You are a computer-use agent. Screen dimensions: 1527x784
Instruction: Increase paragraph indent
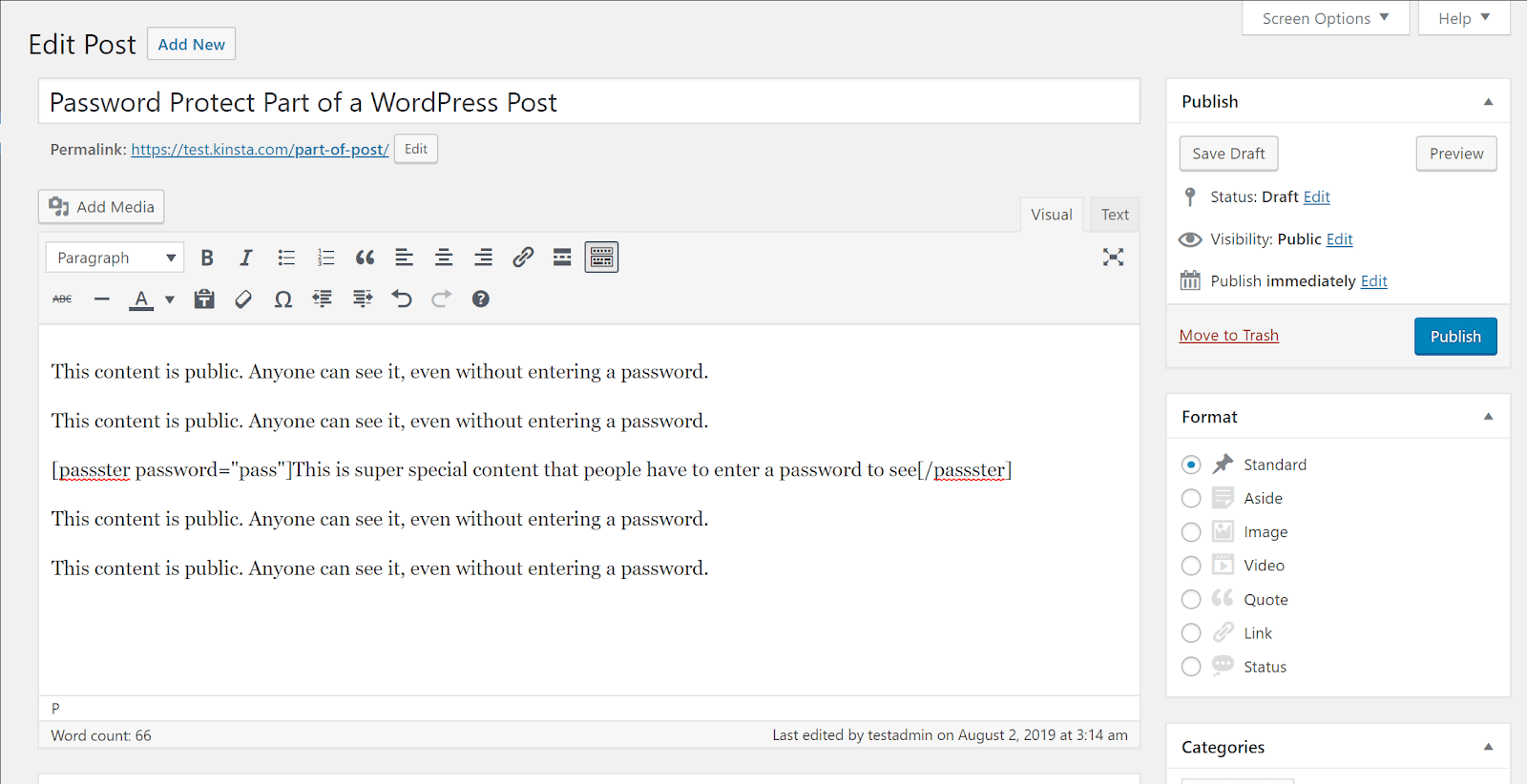(x=363, y=299)
